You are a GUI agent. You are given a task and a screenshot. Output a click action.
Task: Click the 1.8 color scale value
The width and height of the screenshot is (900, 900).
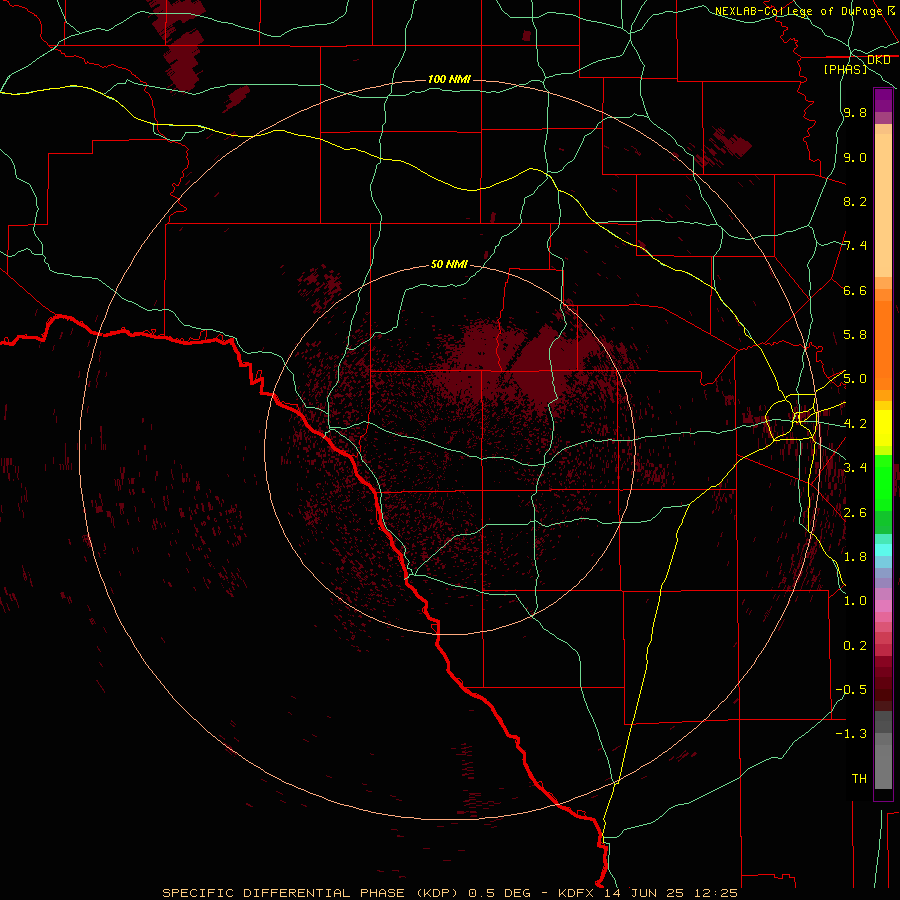(x=855, y=557)
